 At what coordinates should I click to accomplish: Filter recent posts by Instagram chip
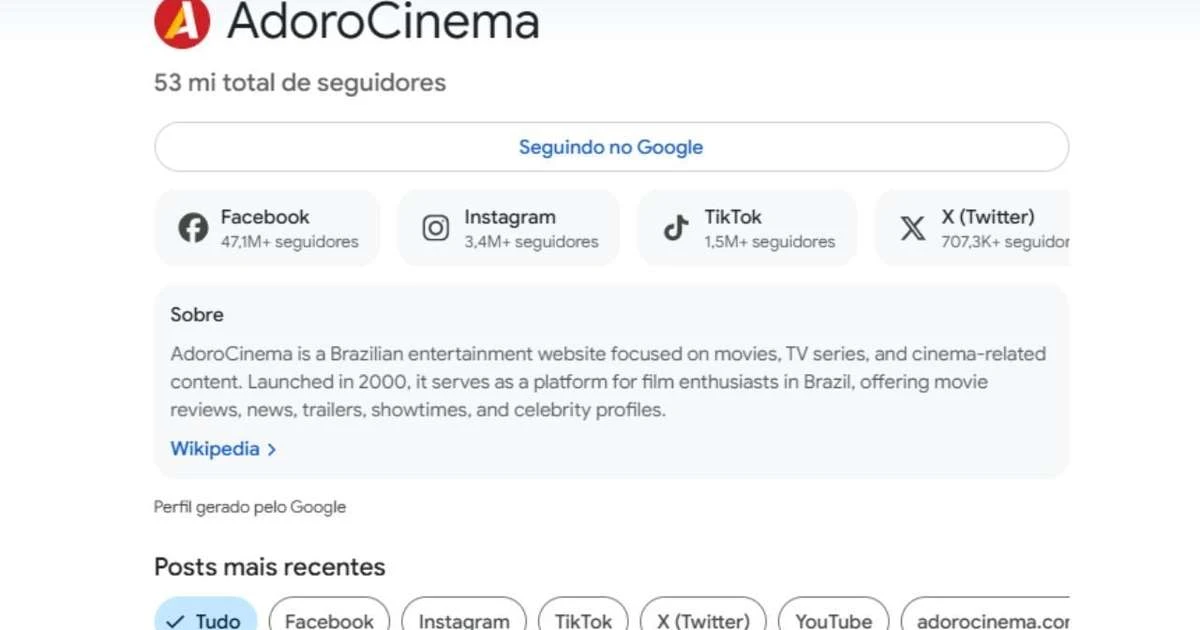coord(463,620)
